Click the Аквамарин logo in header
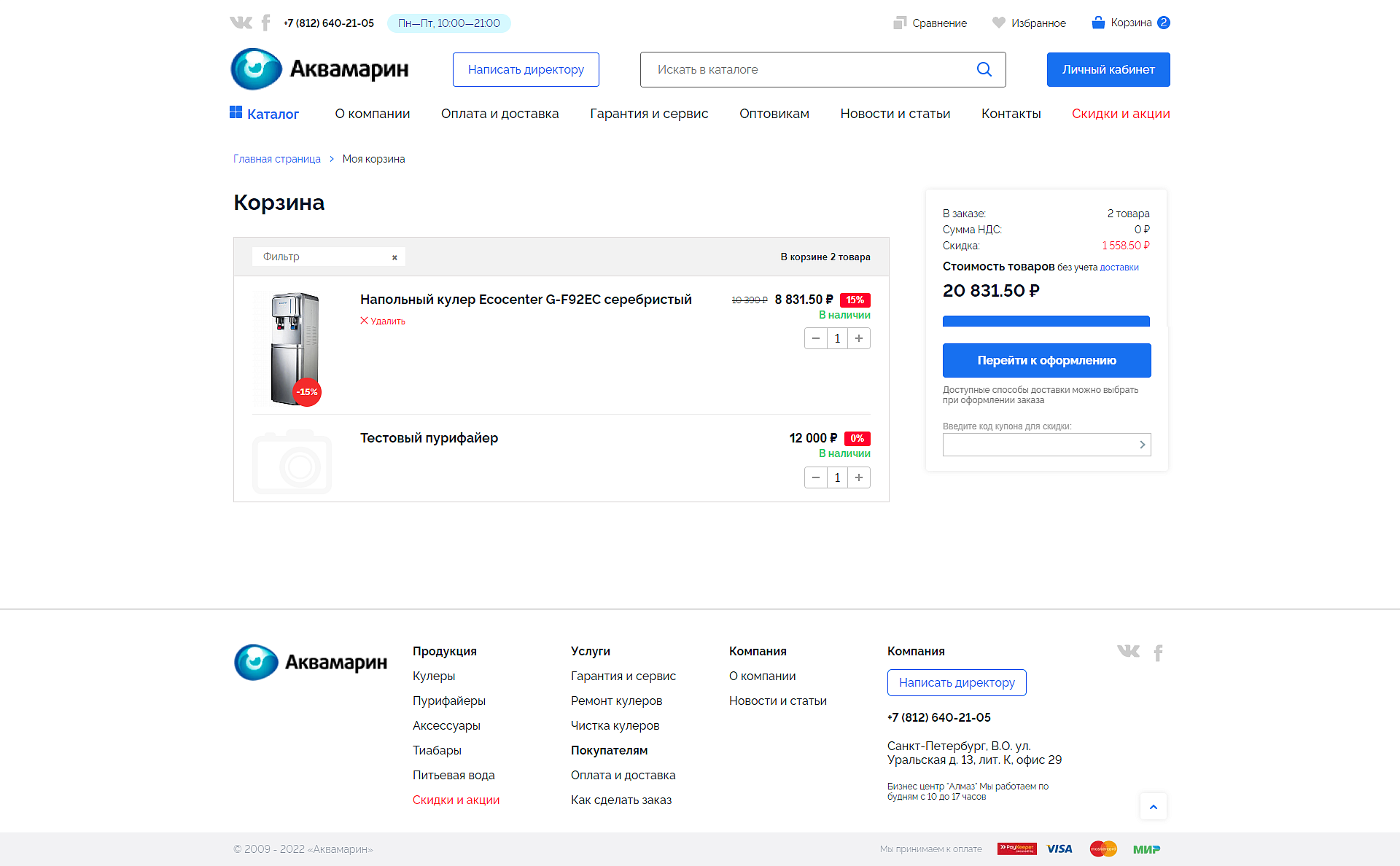This screenshot has width=1400, height=866. (319, 69)
